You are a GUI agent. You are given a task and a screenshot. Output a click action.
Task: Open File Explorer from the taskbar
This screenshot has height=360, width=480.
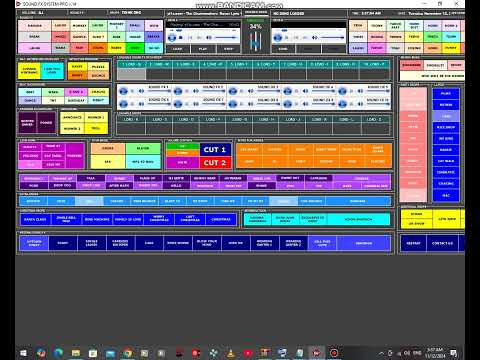(x=76, y=353)
